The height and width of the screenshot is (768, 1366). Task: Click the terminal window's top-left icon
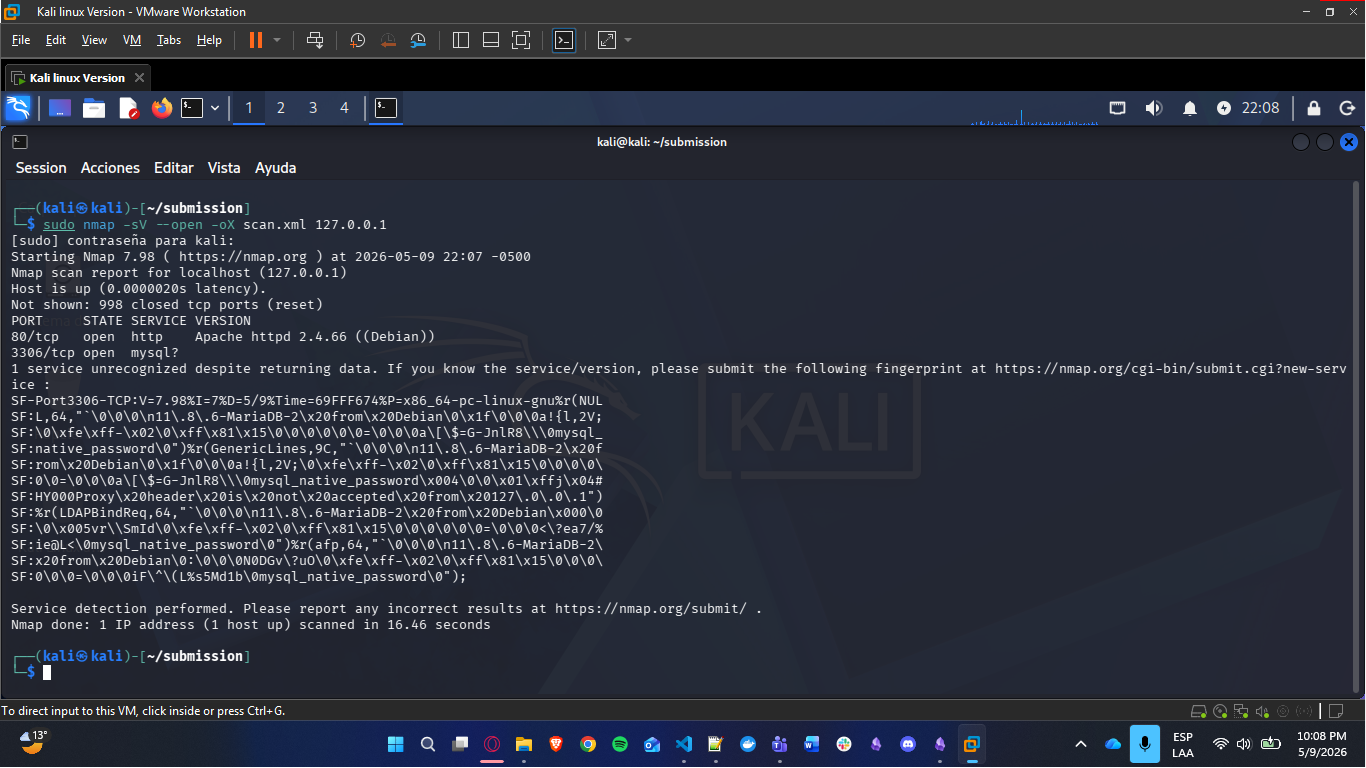coord(20,142)
